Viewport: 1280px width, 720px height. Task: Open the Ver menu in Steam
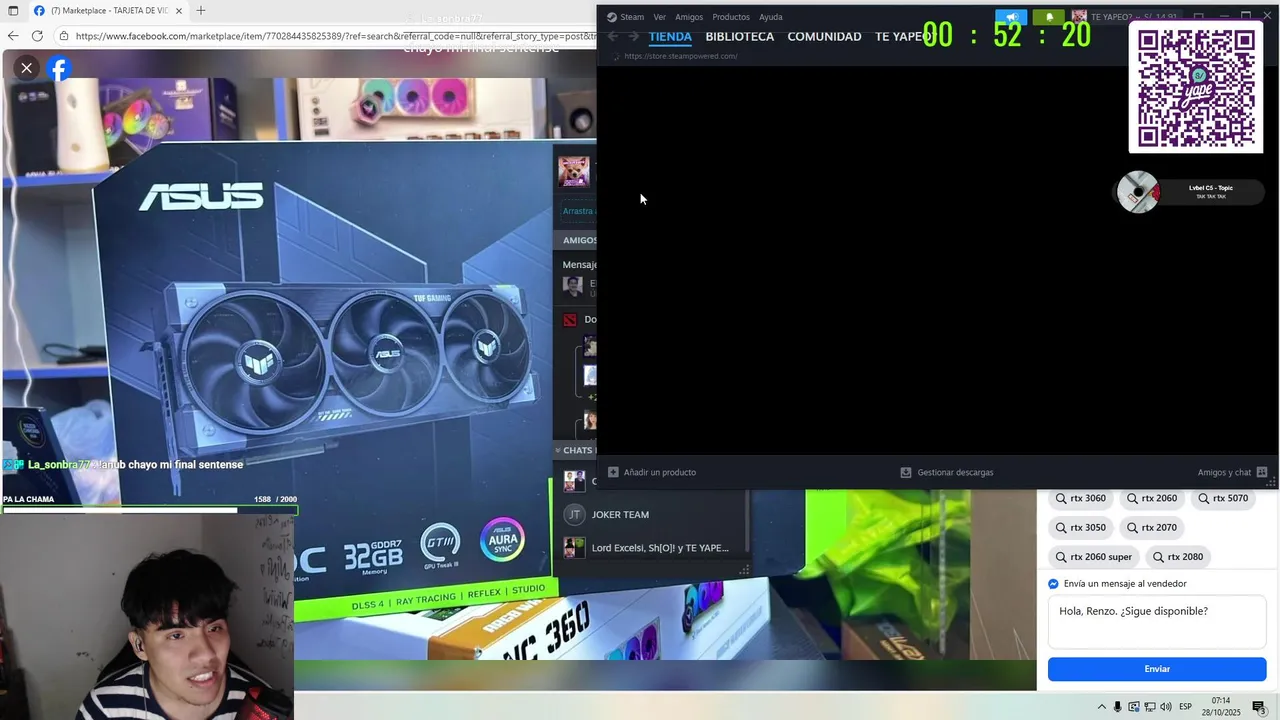tap(659, 17)
